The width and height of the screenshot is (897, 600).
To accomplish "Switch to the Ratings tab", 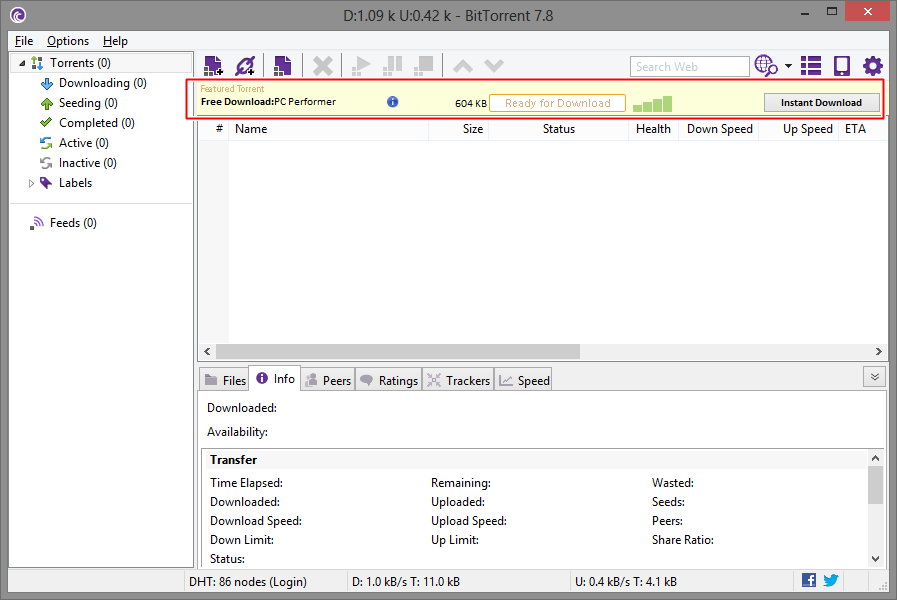I will coord(389,380).
